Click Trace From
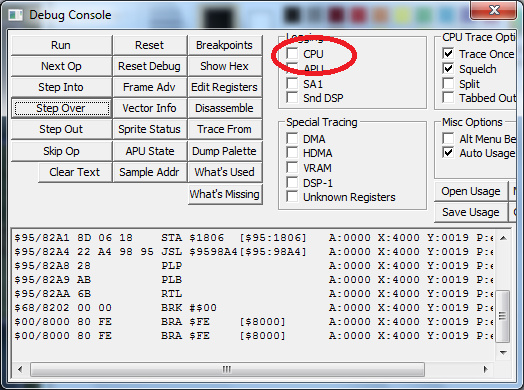Screen dimensions: 524x390 click(225, 129)
